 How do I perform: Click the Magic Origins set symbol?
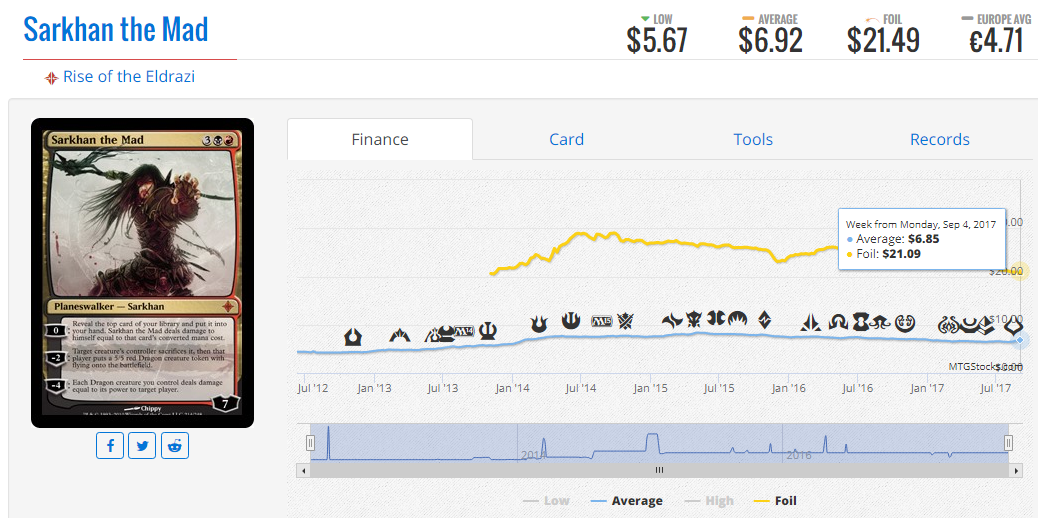coord(737,320)
